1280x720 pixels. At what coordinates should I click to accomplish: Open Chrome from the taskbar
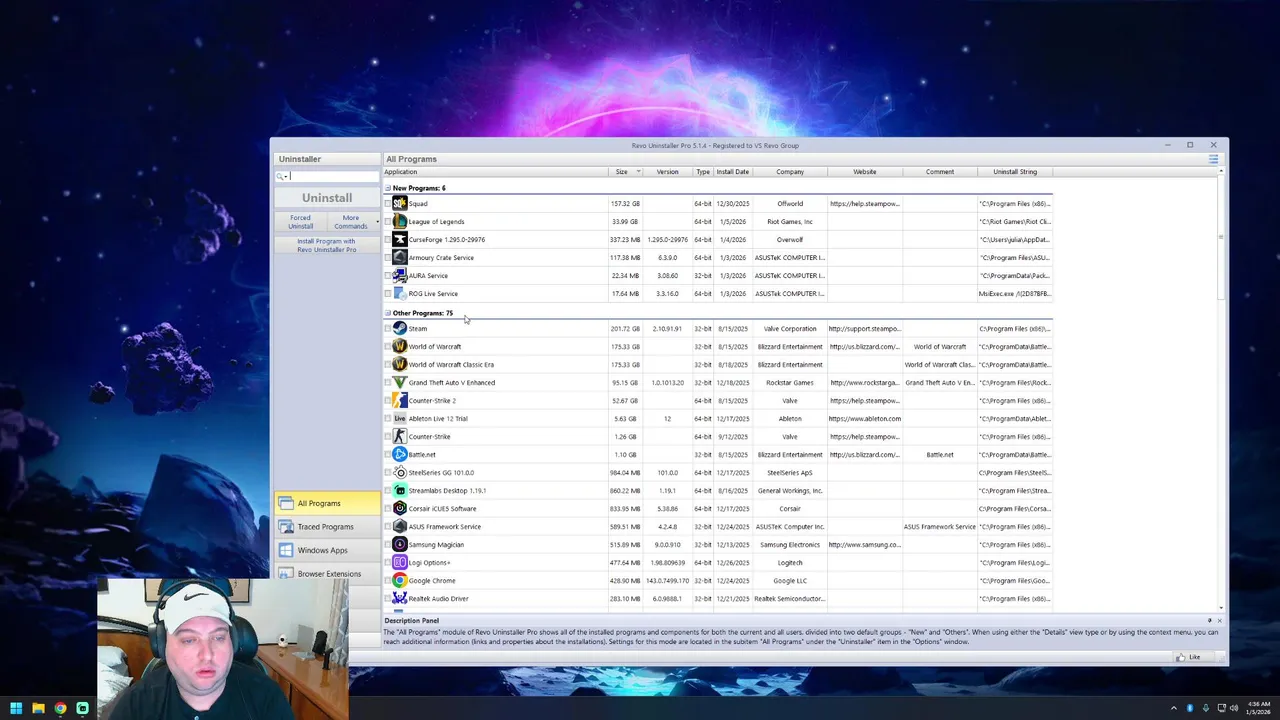click(x=60, y=708)
